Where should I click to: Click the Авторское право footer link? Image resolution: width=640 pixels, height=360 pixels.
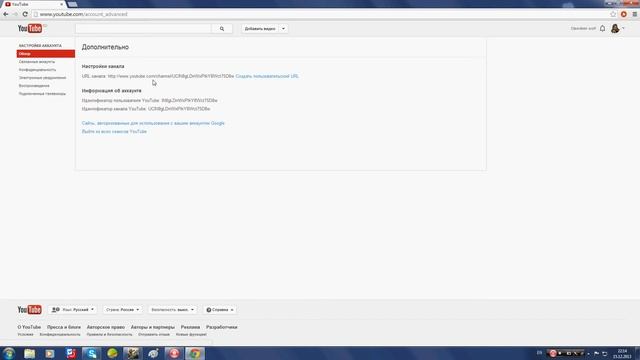106,327
